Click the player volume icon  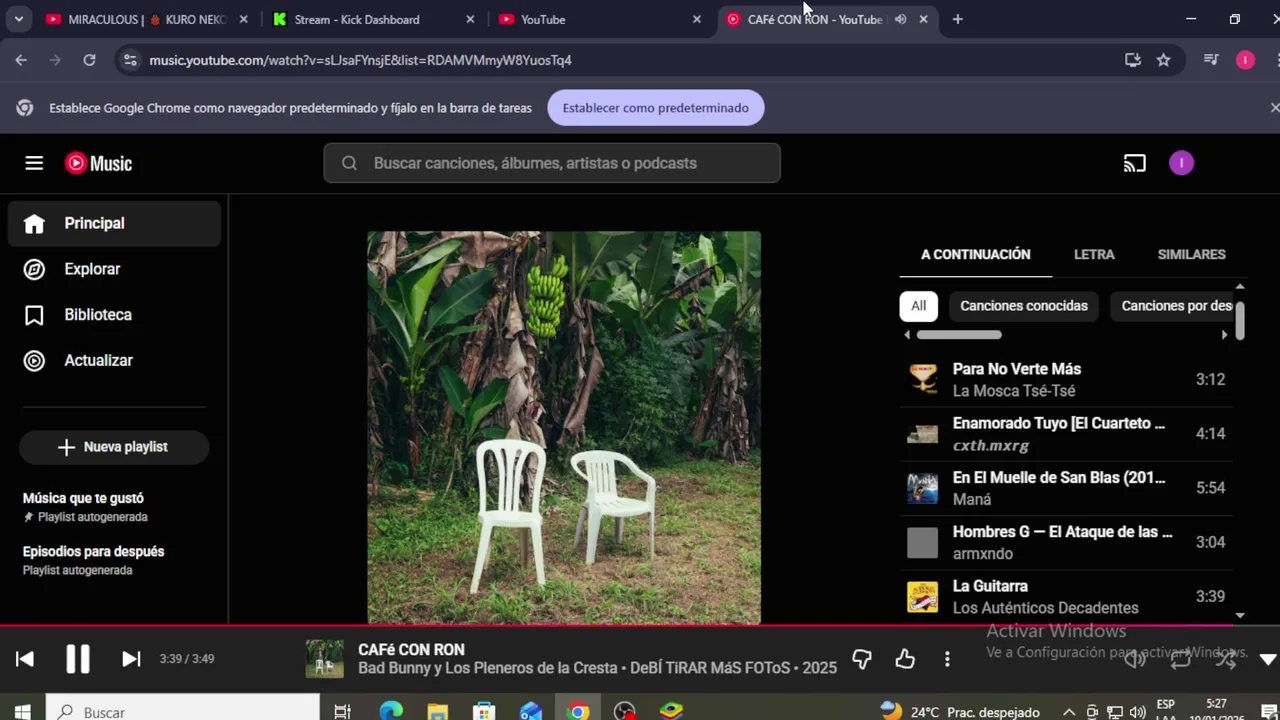click(x=1135, y=659)
